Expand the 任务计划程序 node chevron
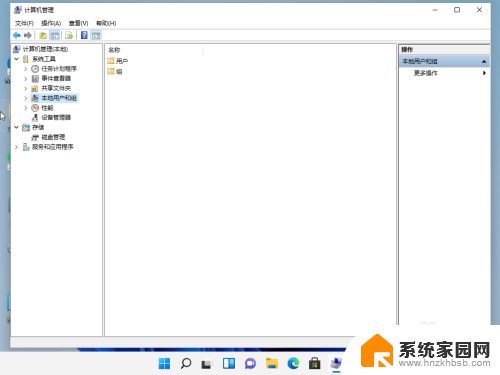 [26, 69]
